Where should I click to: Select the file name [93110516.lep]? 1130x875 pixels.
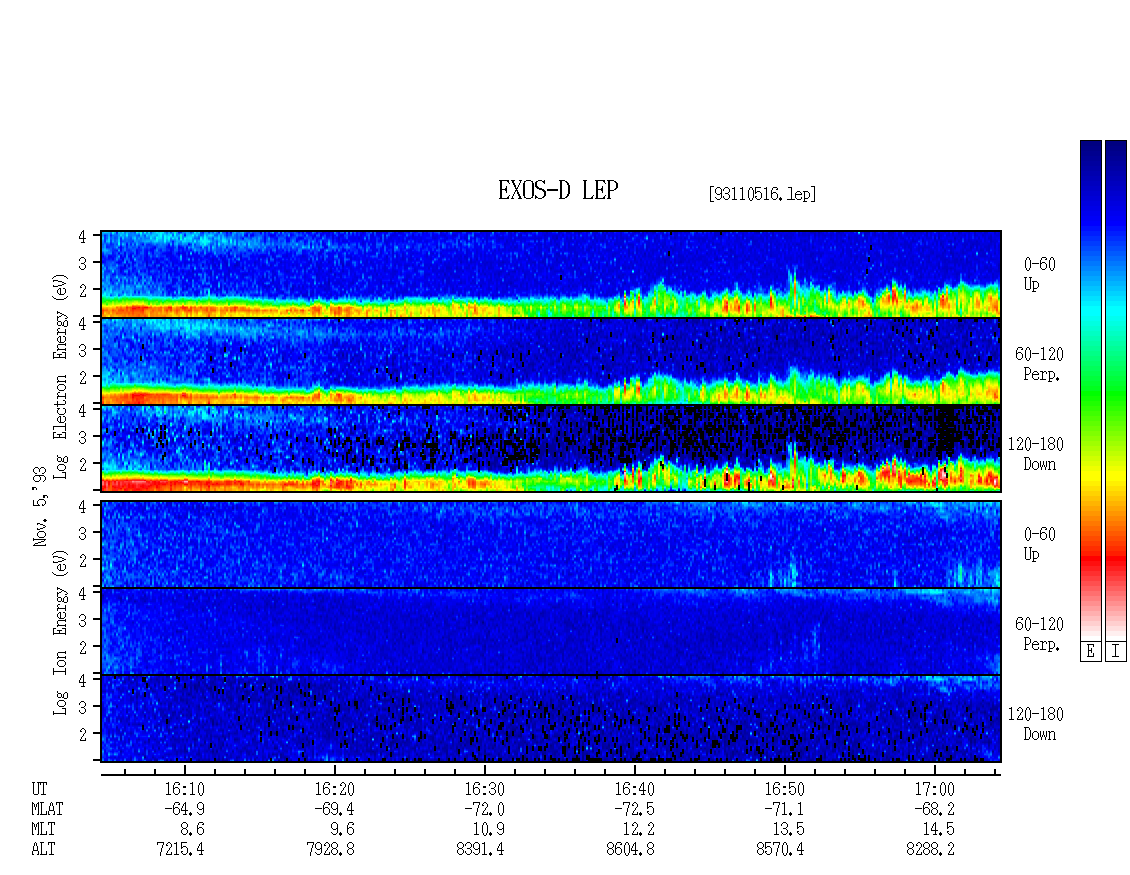point(762,193)
